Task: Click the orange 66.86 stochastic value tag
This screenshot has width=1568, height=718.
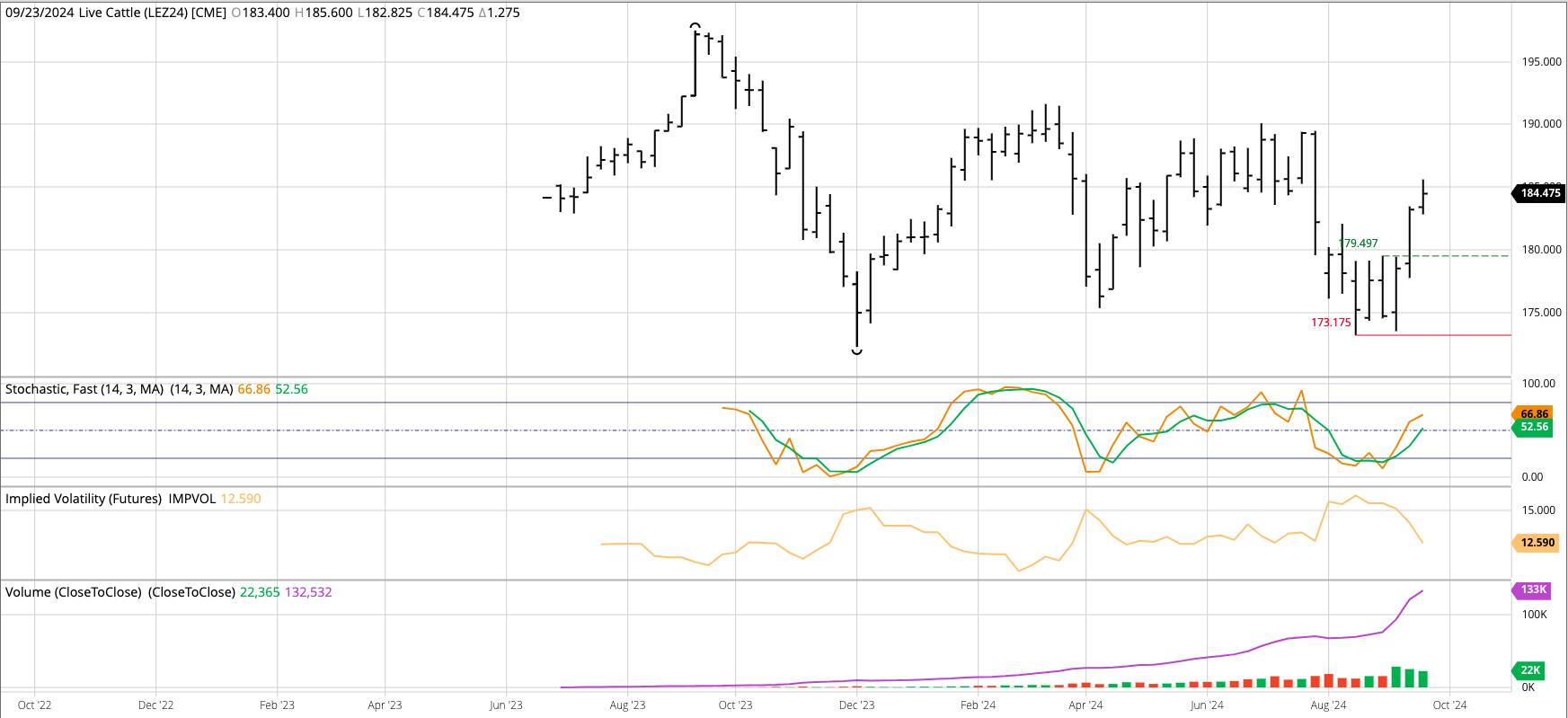Action: coord(1534,414)
